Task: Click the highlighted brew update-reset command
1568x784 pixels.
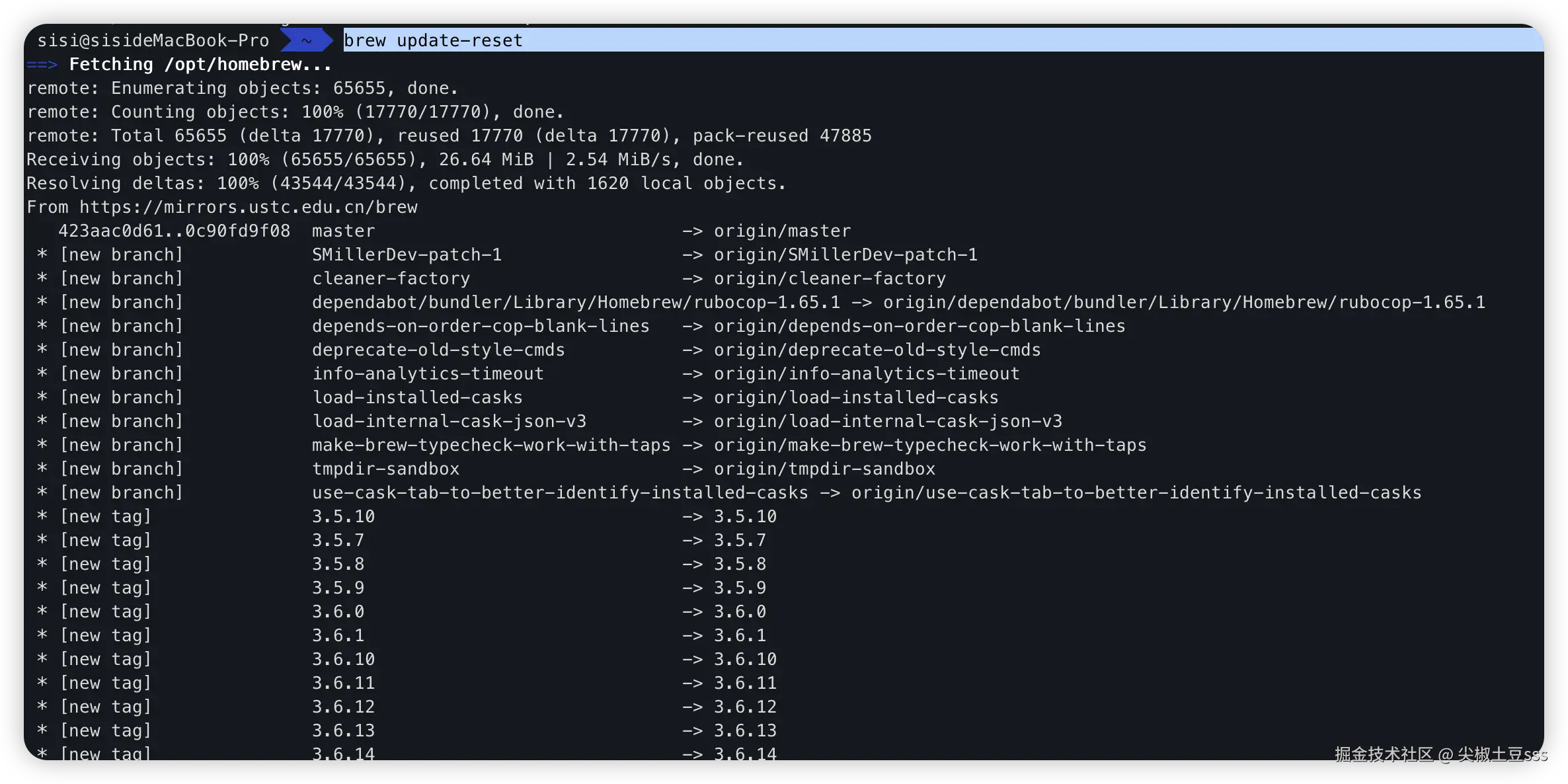Action: (433, 40)
